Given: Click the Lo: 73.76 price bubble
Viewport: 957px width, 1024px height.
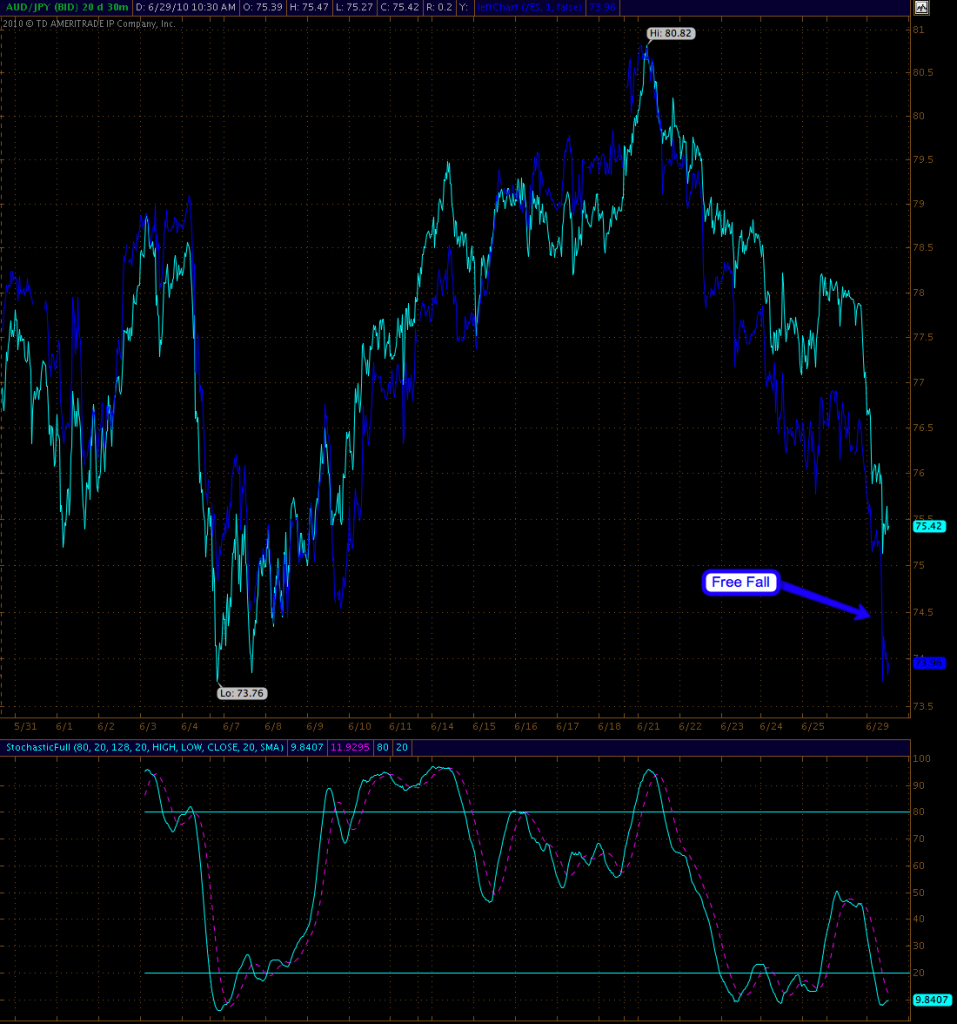Looking at the screenshot, I should tap(243, 692).
